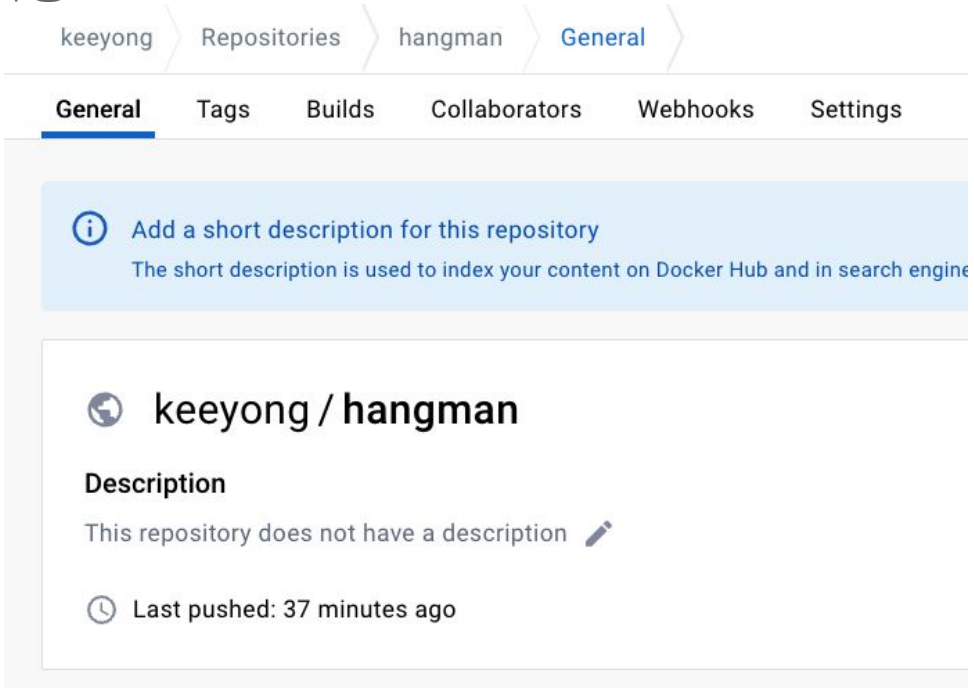Click the info icon in the blue banner
974x697 pixels.
pyautogui.click(x=90, y=229)
